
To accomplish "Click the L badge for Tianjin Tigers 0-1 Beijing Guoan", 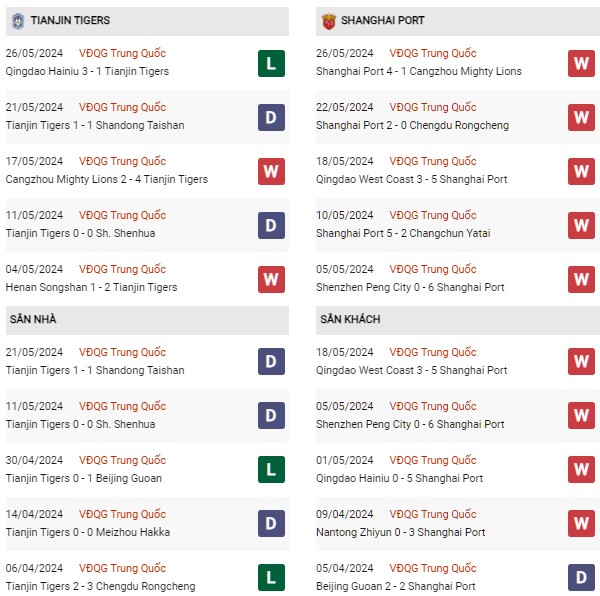I will point(271,469).
